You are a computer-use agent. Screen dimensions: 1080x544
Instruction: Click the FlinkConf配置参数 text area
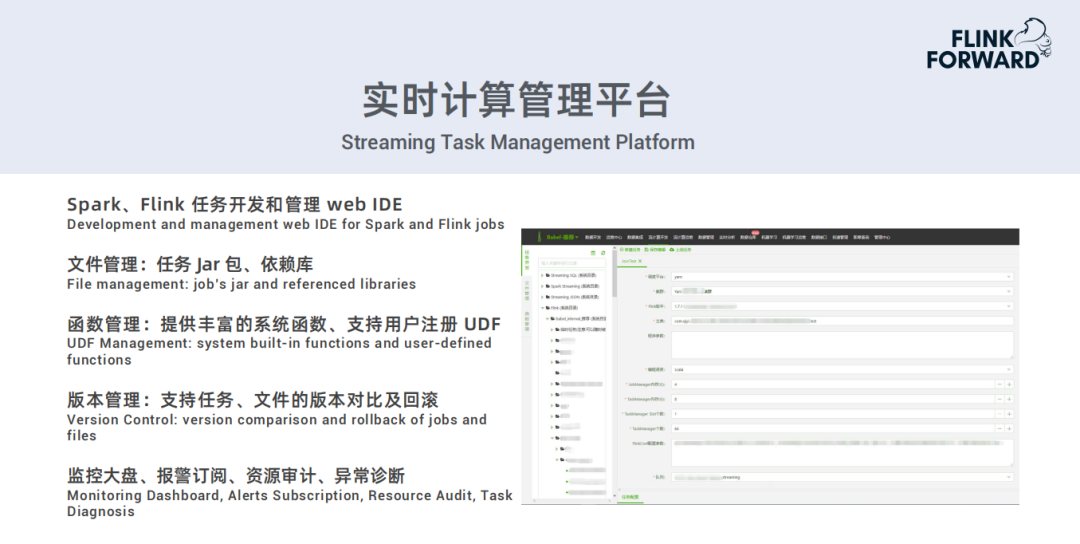pos(842,453)
